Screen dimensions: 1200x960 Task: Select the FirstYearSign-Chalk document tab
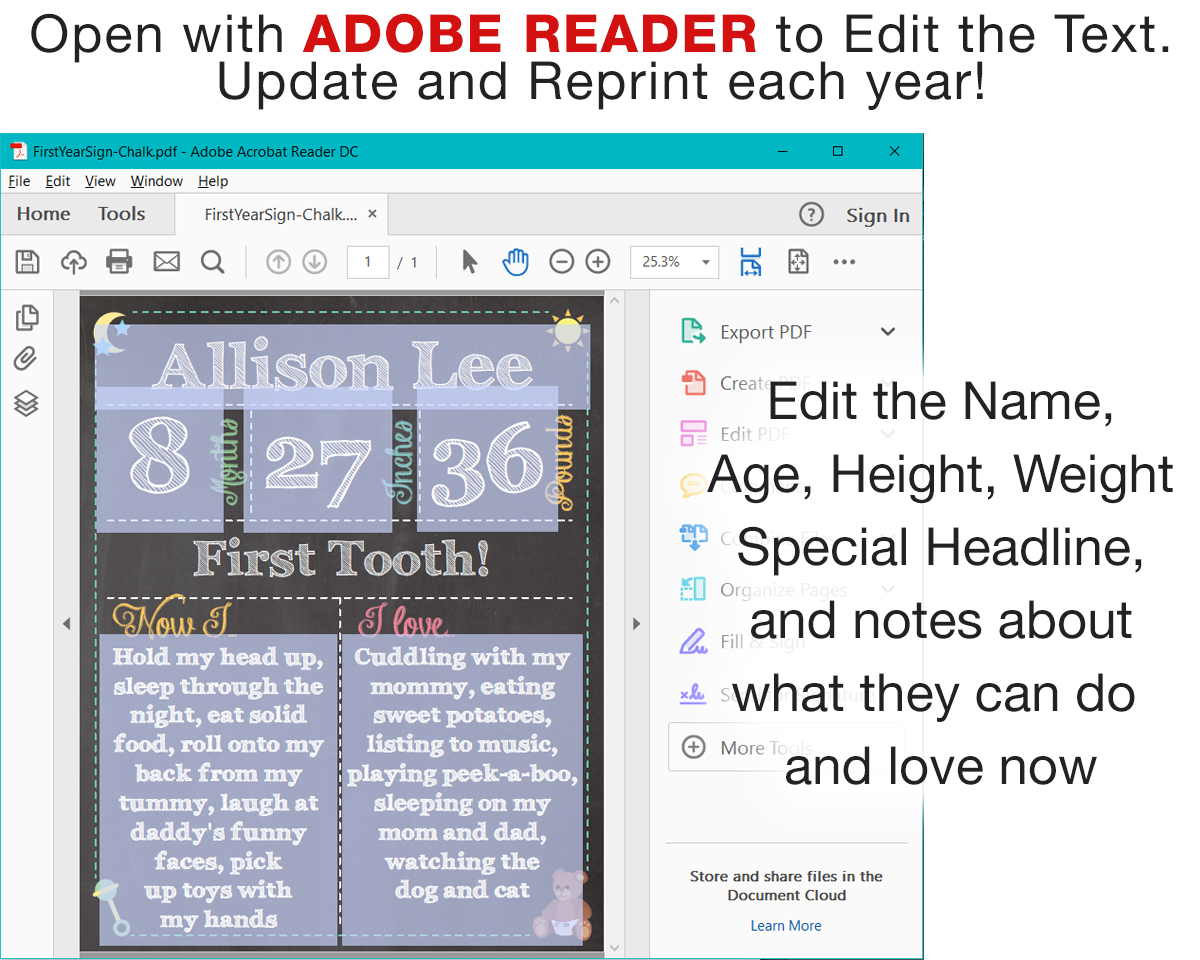280,214
